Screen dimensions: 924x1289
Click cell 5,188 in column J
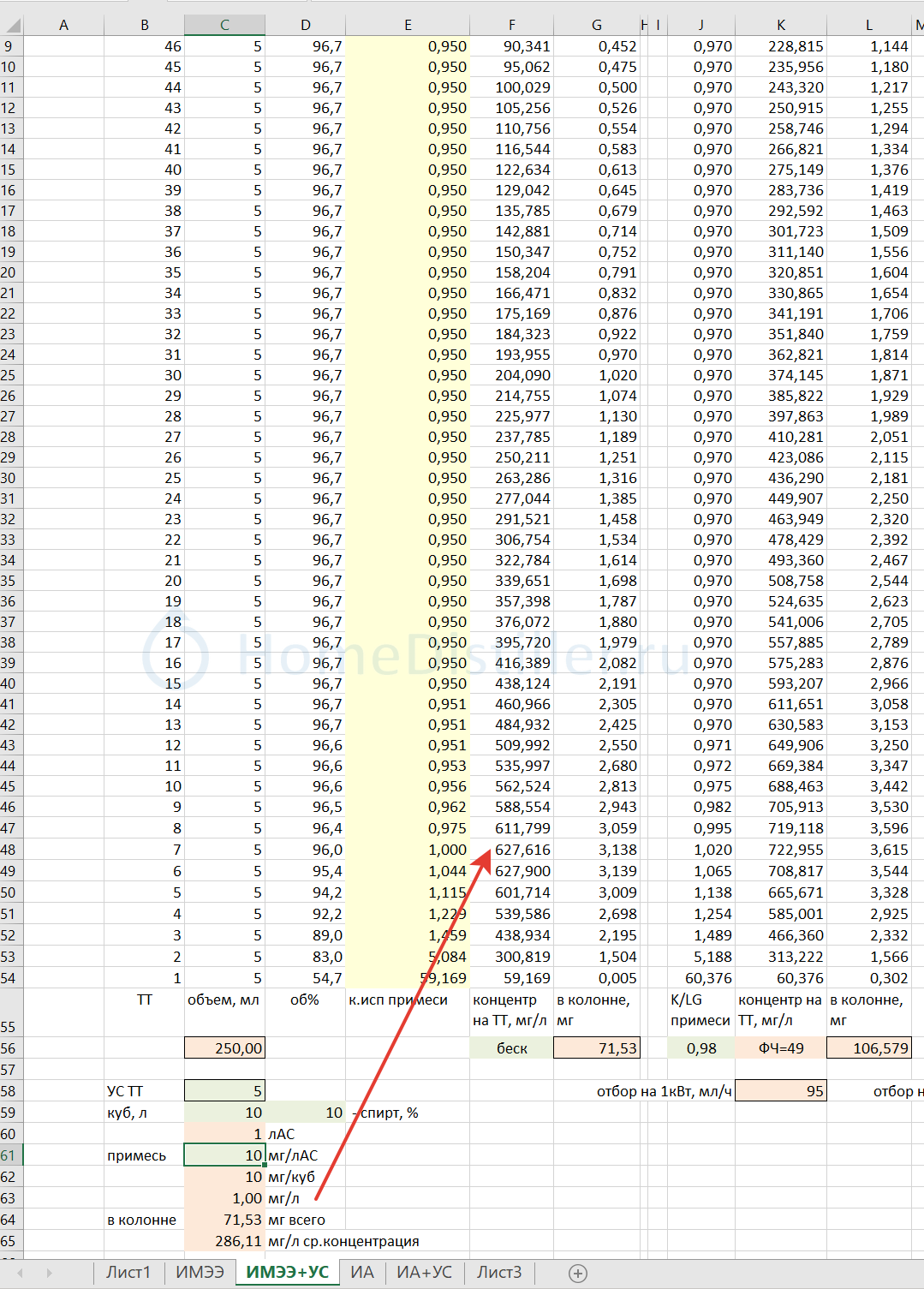(x=700, y=957)
